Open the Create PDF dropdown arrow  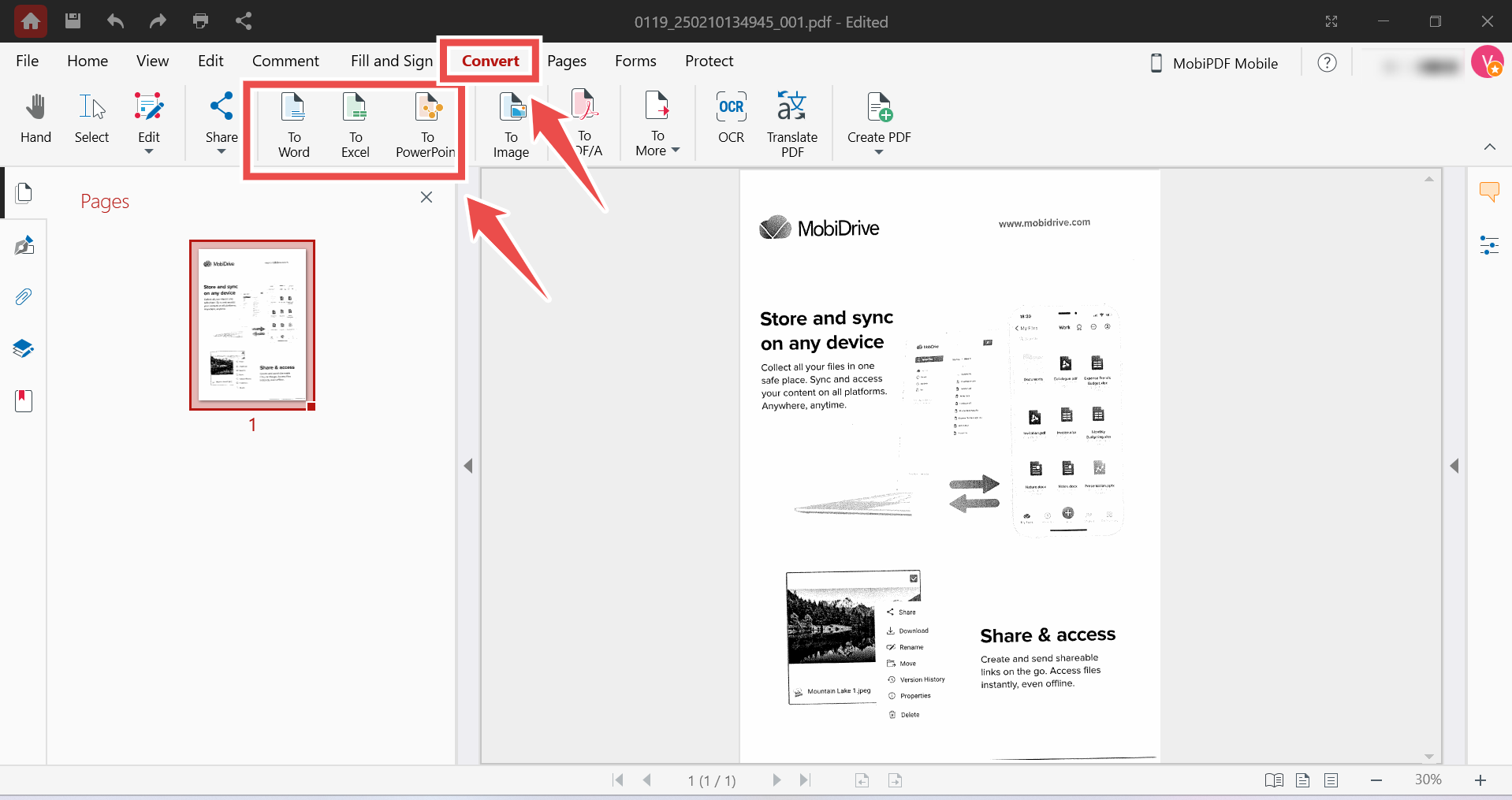pyautogui.click(x=878, y=152)
